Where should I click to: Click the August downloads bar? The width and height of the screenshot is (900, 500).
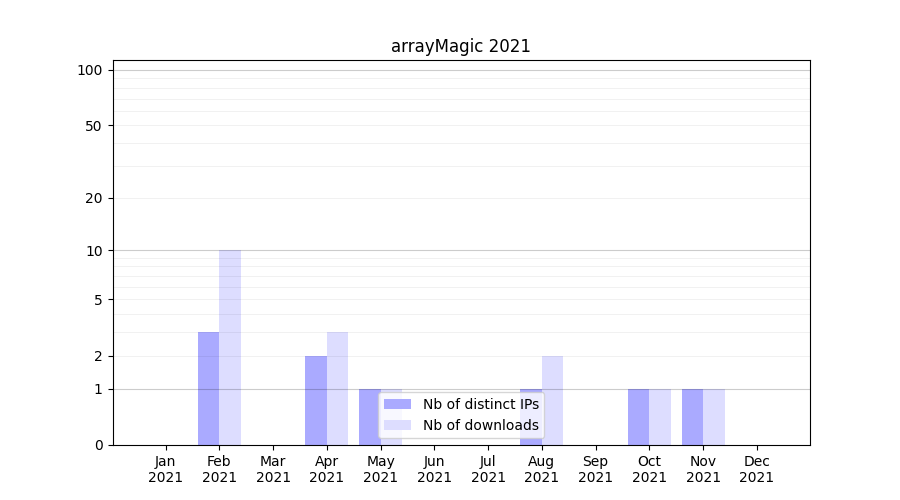coord(552,400)
